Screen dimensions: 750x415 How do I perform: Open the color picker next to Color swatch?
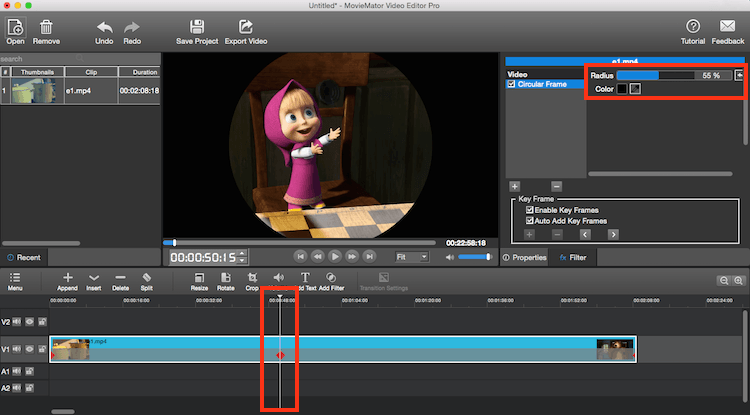[635, 89]
